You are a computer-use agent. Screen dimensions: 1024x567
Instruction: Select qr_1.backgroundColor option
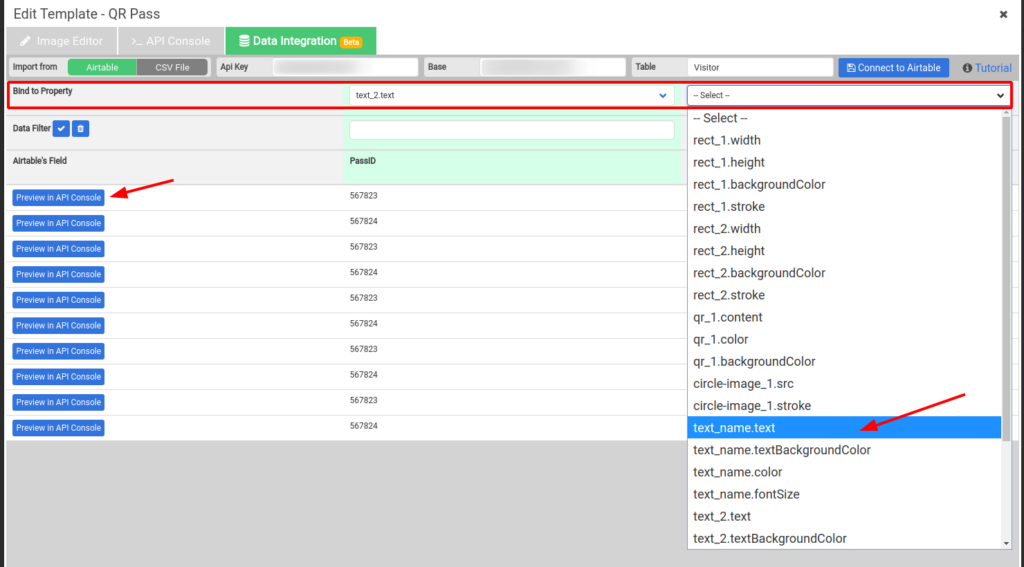pos(844,363)
